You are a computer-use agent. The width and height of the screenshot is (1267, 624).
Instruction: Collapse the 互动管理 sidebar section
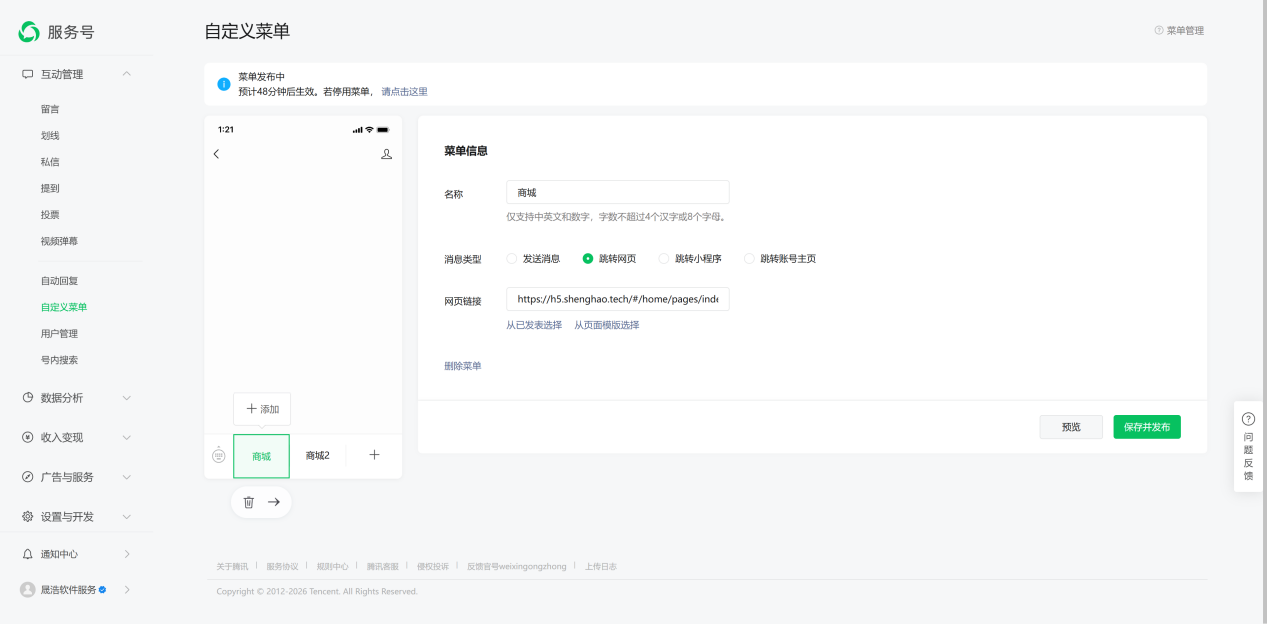click(126, 74)
